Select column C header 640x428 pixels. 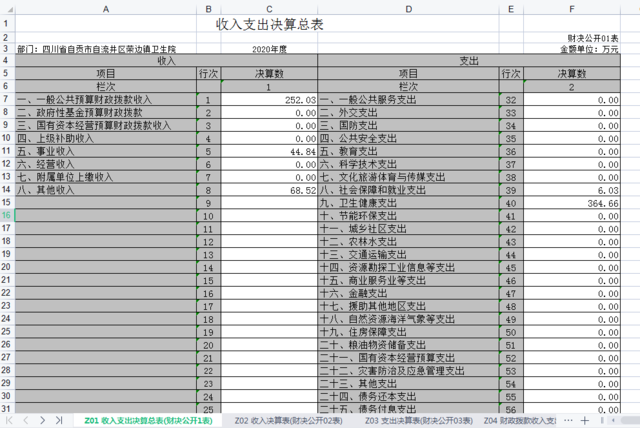point(269,8)
